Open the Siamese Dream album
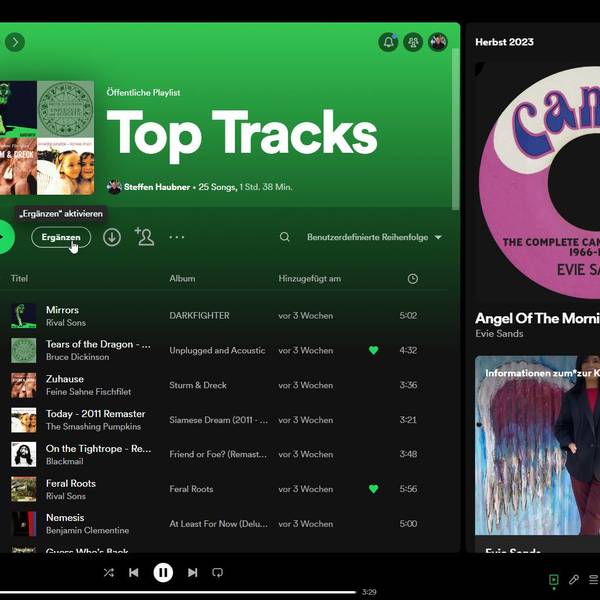 click(218, 420)
